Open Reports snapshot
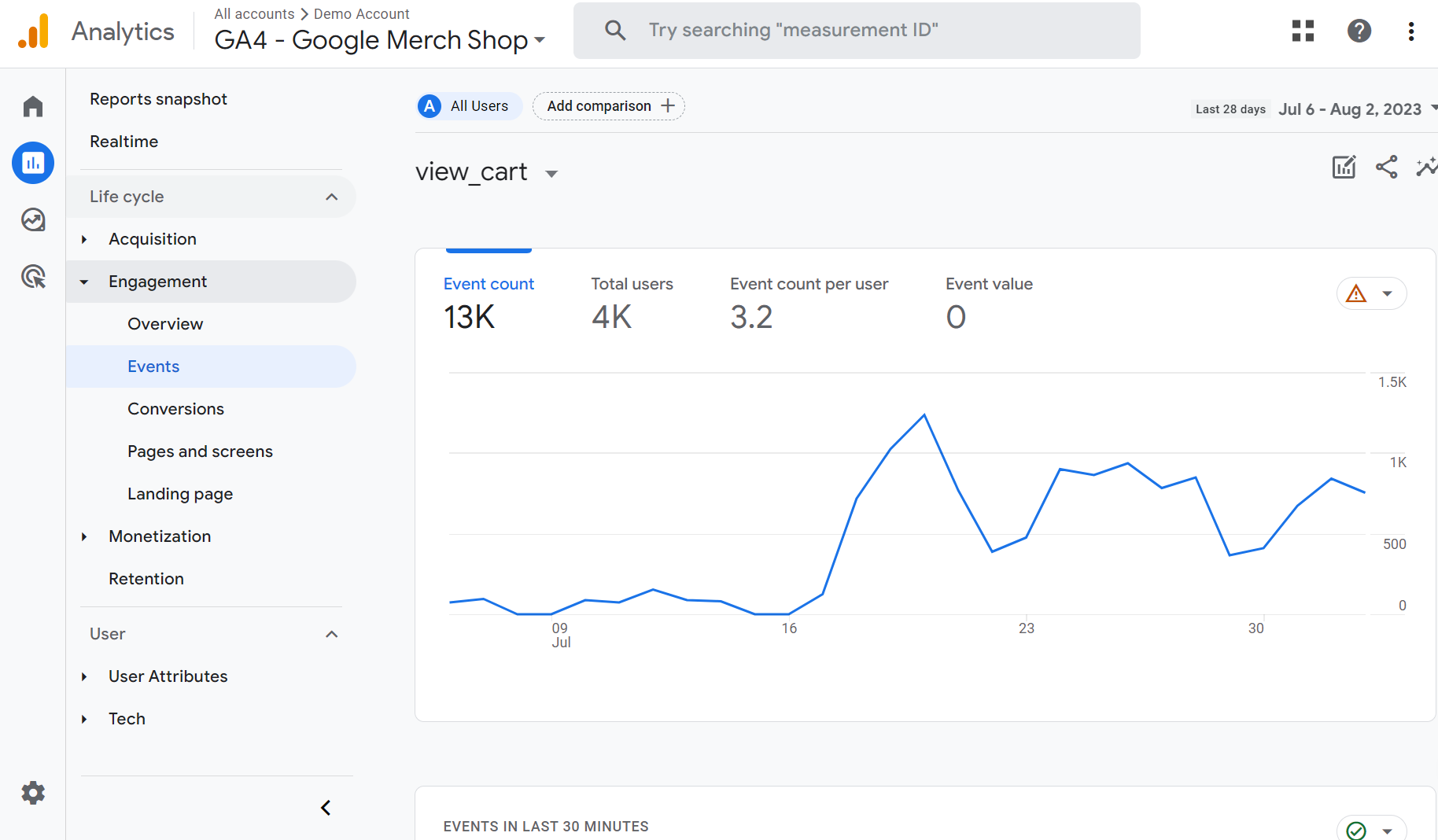1438x840 pixels. tap(158, 99)
